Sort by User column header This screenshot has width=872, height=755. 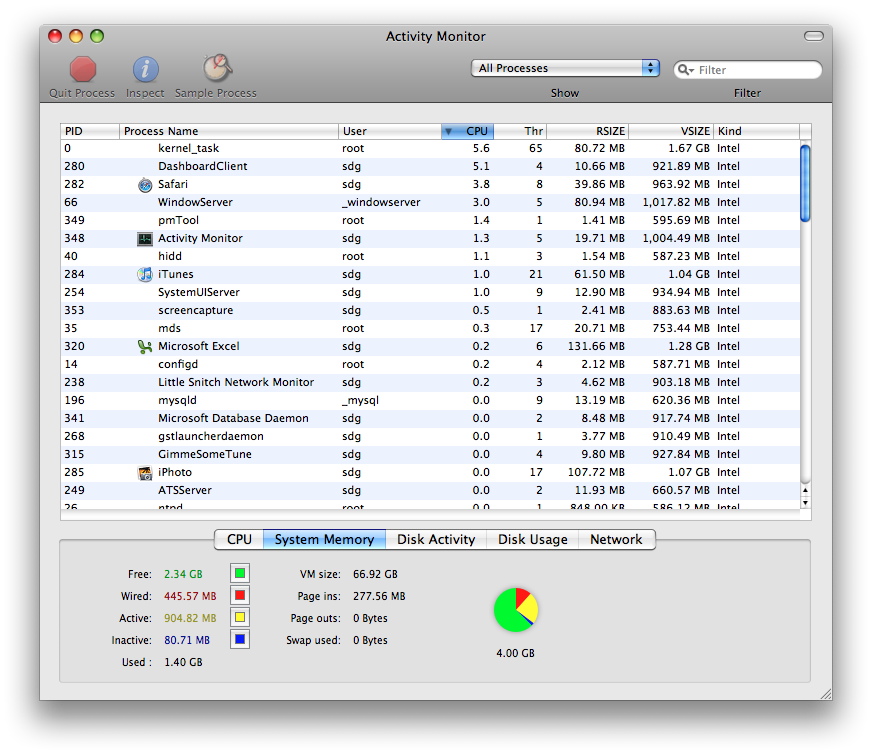(390, 131)
